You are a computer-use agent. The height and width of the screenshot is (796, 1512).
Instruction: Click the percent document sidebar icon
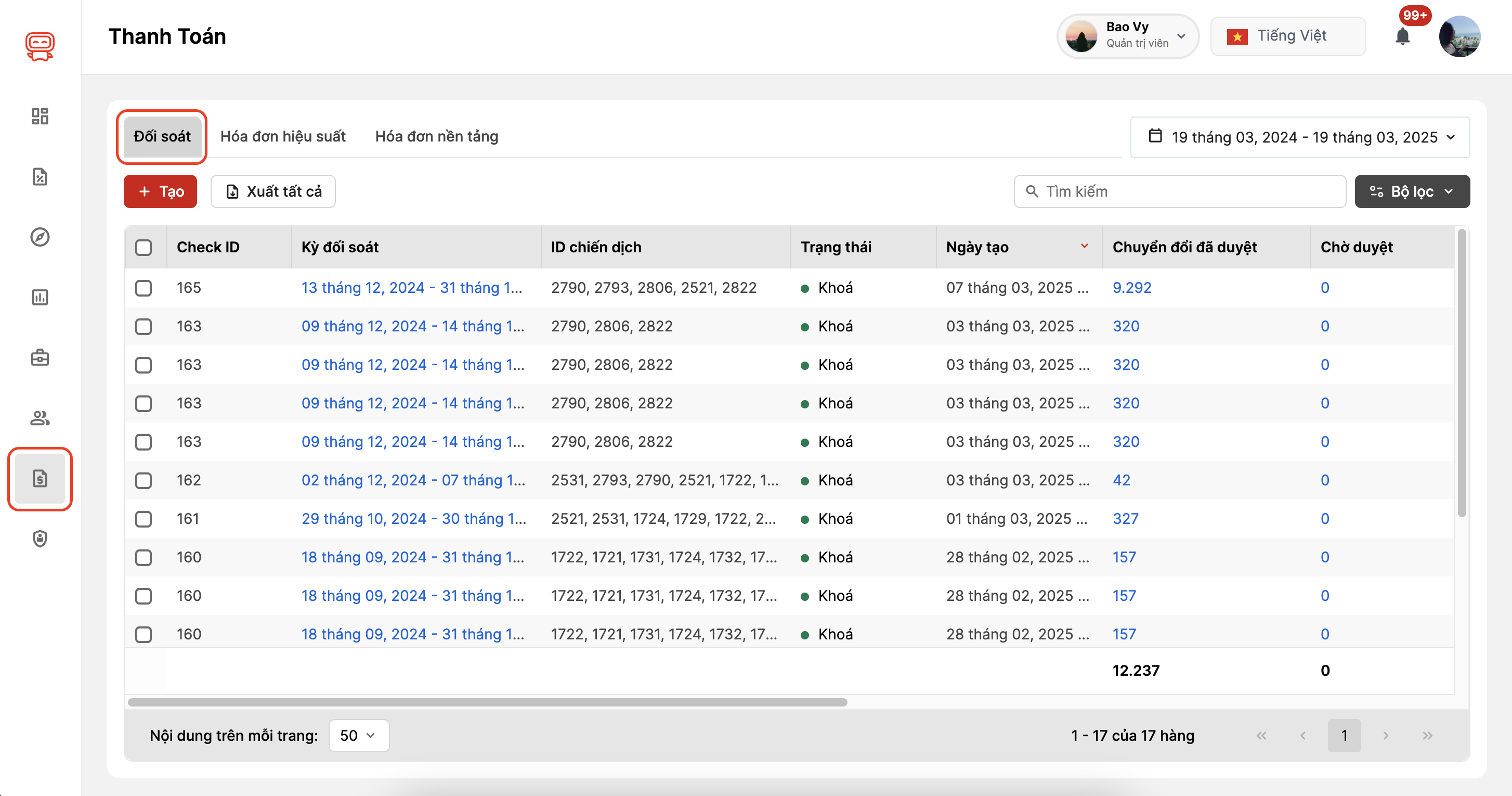tap(40, 176)
